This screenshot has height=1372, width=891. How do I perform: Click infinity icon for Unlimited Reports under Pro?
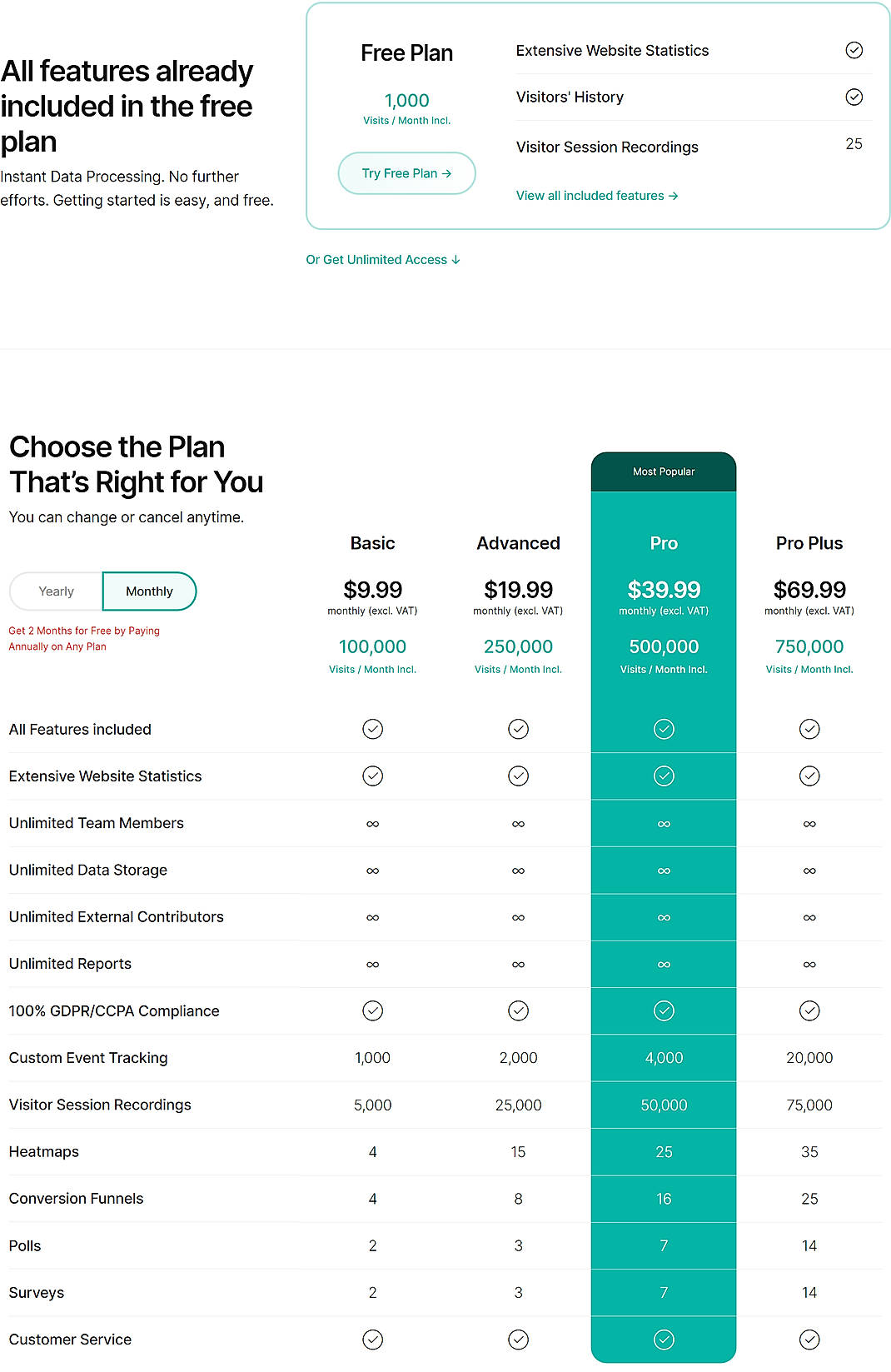point(663,964)
